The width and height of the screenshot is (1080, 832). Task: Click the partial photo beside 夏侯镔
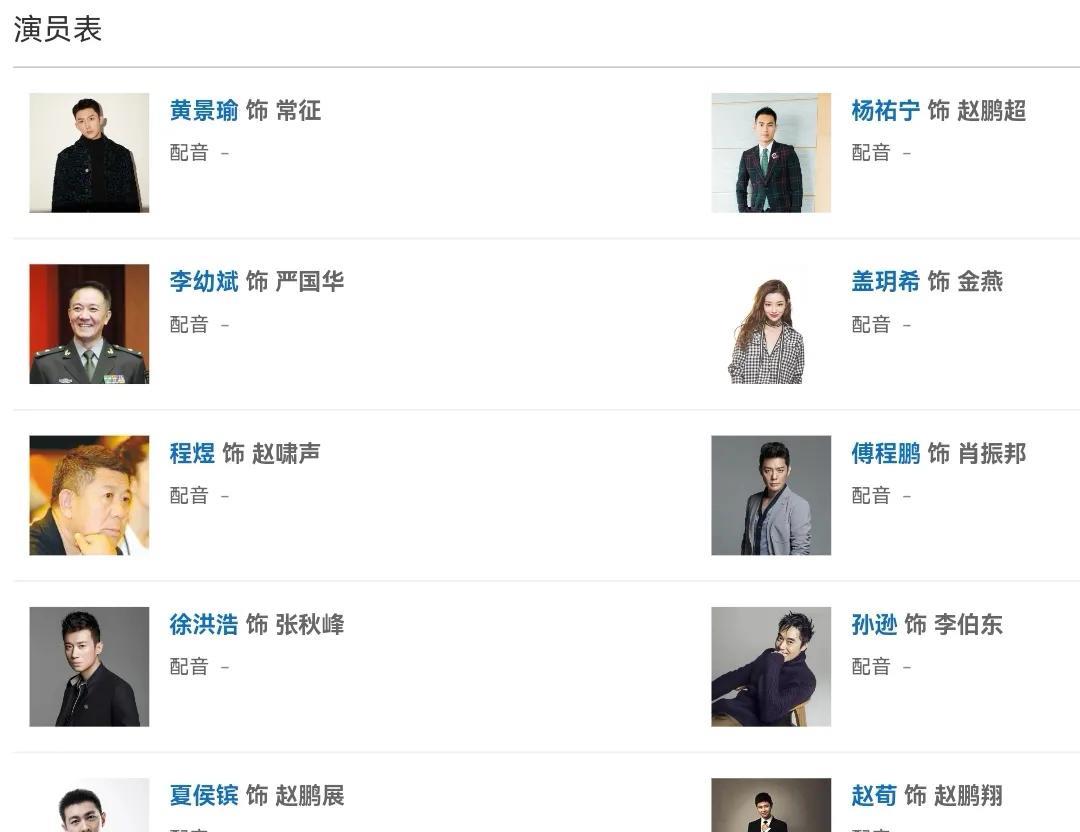tap(89, 806)
